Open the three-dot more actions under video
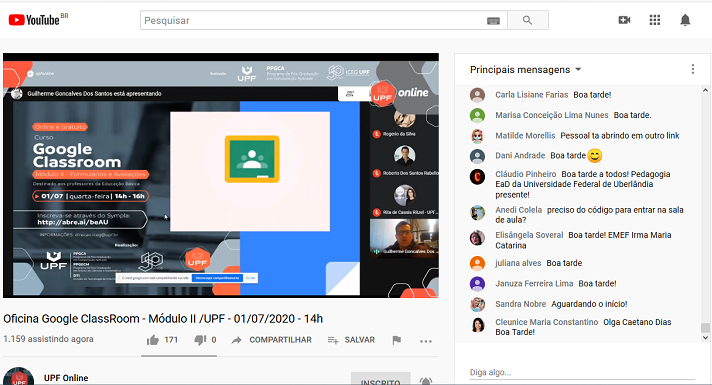Image resolution: width=712 pixels, height=385 pixels. click(x=425, y=341)
